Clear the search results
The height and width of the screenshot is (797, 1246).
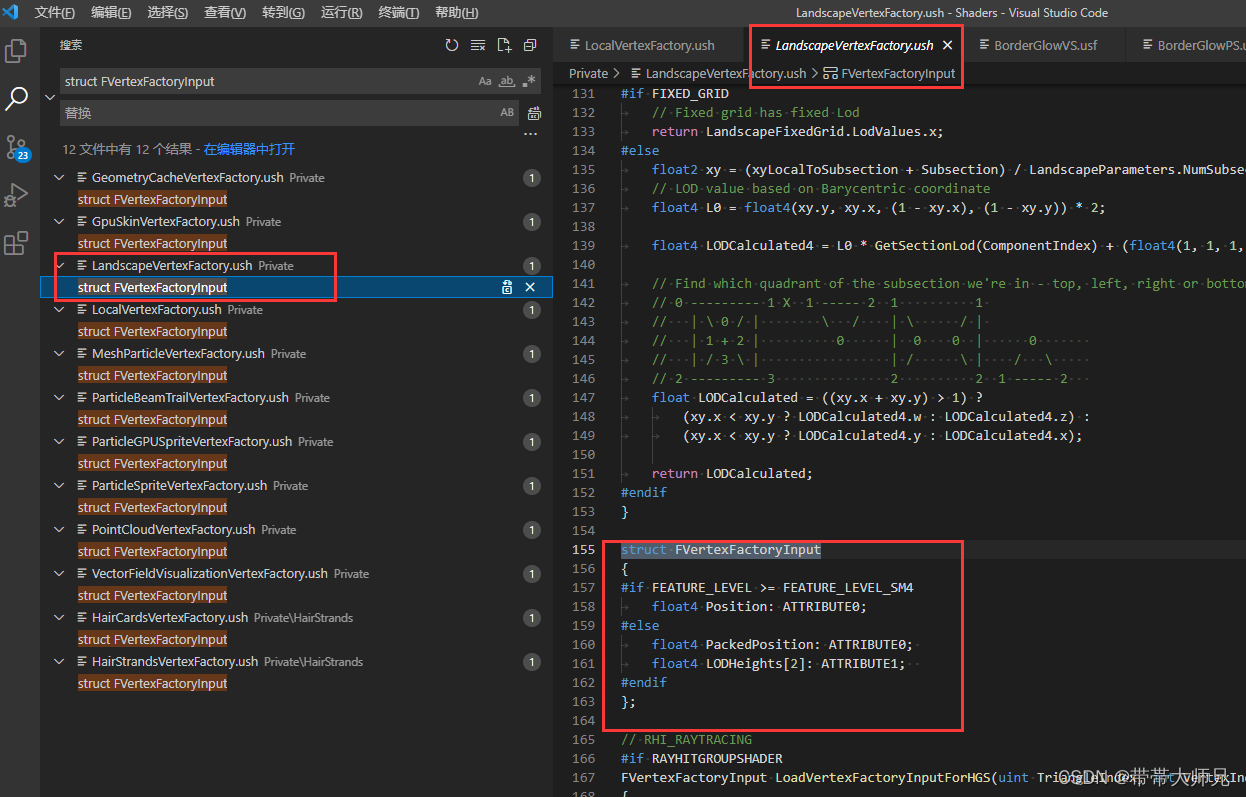tap(478, 45)
